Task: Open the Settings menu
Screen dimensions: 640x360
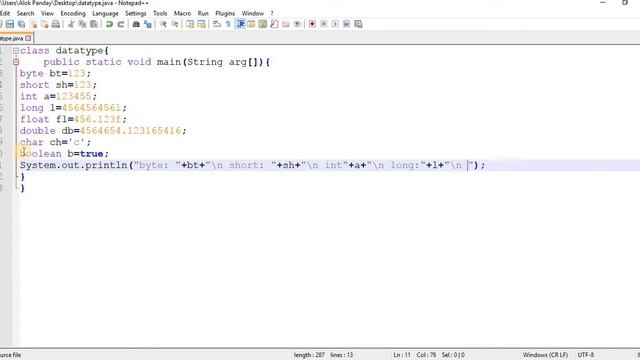Action: click(x=136, y=13)
